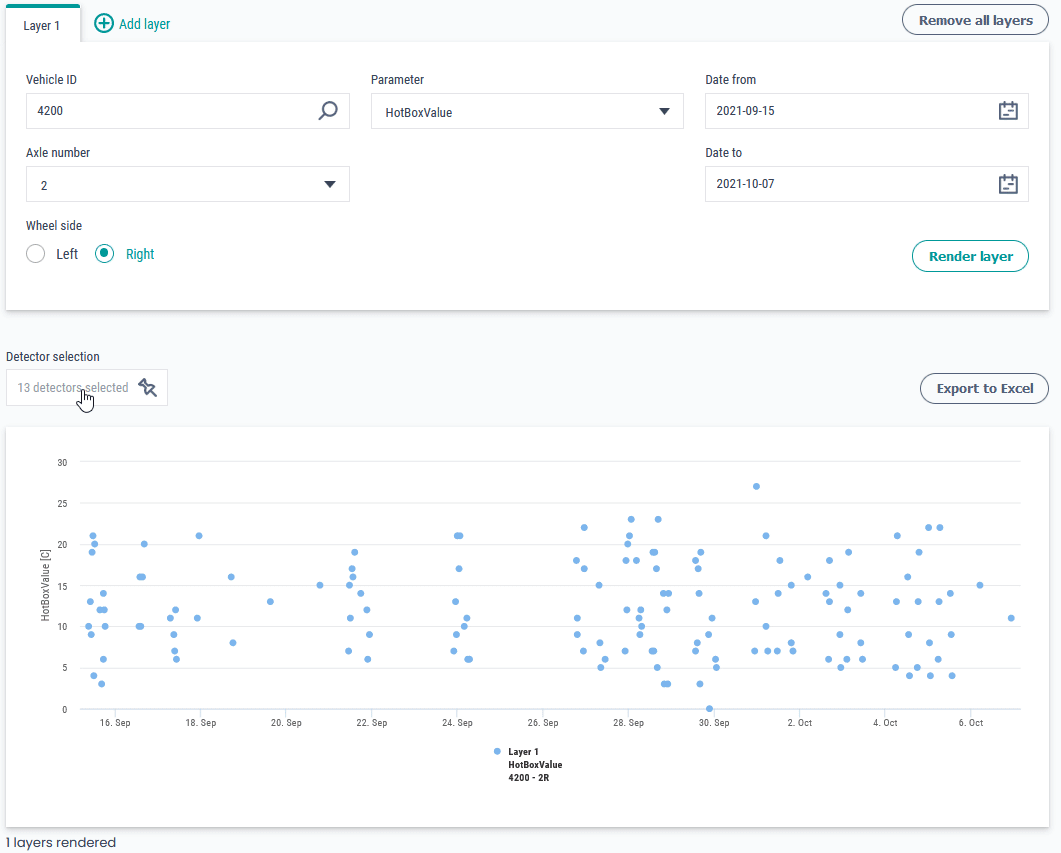Open the 13 detectors selected dropdown
This screenshot has width=1061, height=853.
(x=73, y=388)
